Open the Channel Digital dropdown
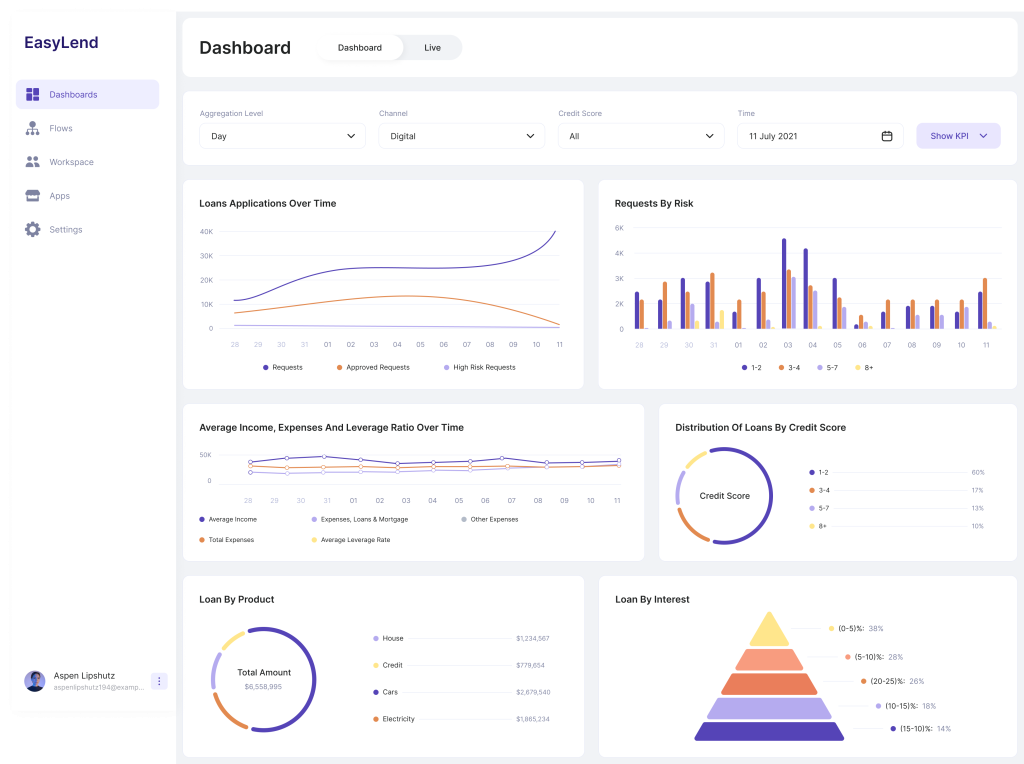1024x764 pixels. (461, 136)
